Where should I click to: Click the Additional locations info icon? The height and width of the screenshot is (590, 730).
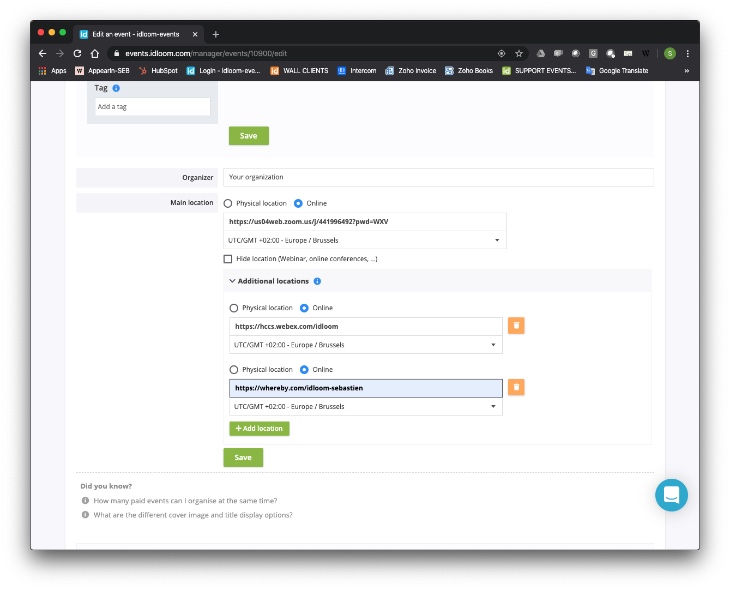pos(317,281)
